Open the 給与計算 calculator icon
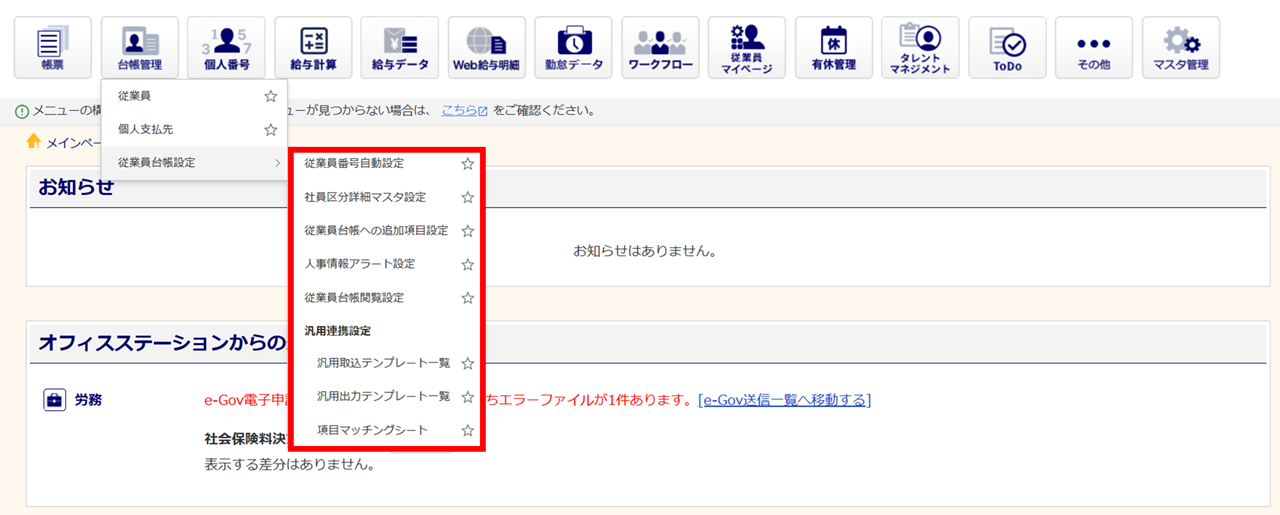The height and width of the screenshot is (515, 1280). pyautogui.click(x=313, y=48)
